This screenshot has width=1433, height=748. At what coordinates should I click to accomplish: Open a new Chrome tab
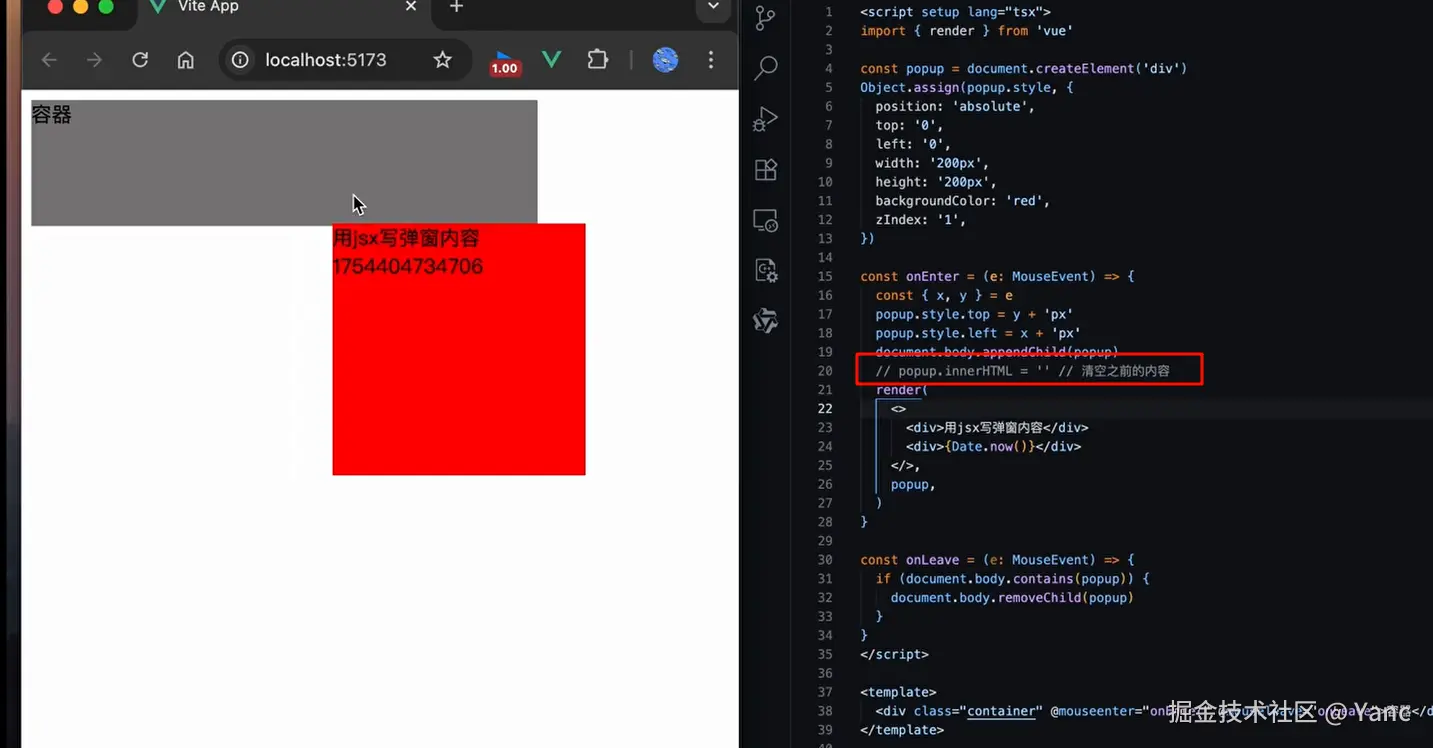tap(456, 7)
